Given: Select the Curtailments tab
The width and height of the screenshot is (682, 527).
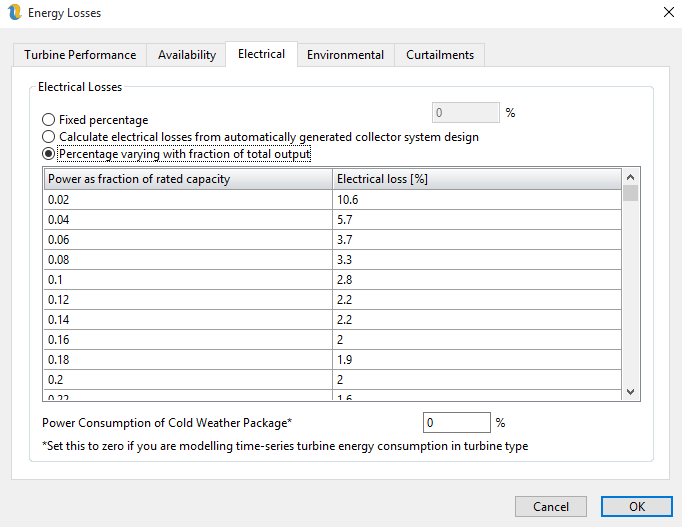Looking at the screenshot, I should [x=440, y=55].
